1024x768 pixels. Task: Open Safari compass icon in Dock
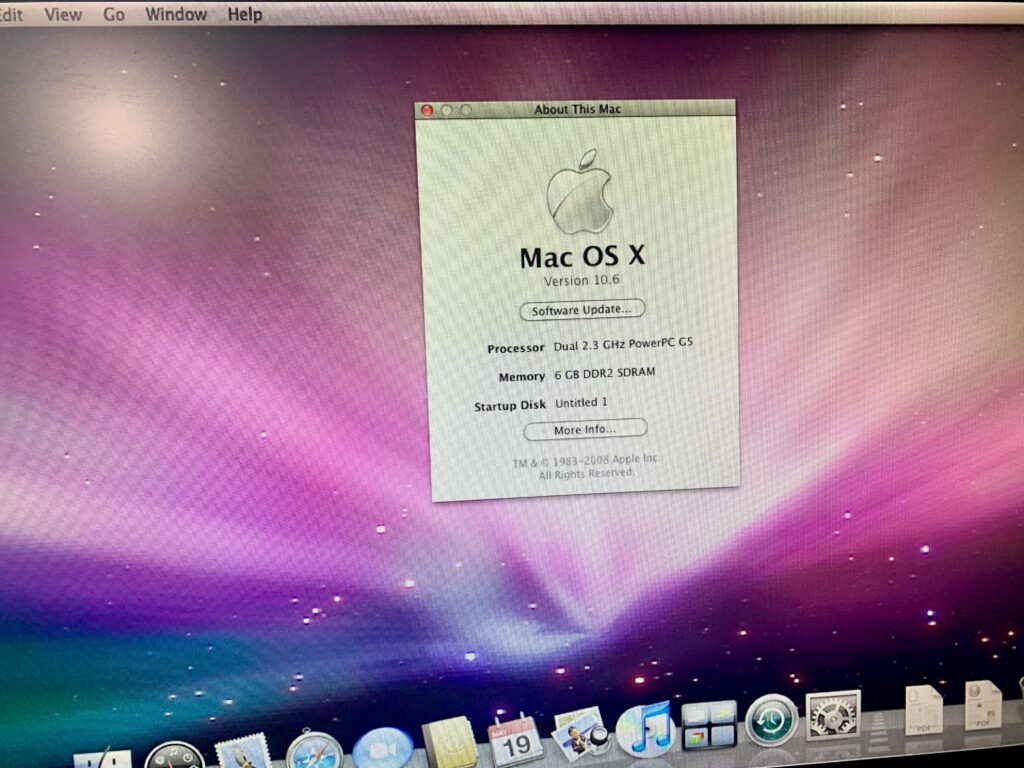click(314, 750)
